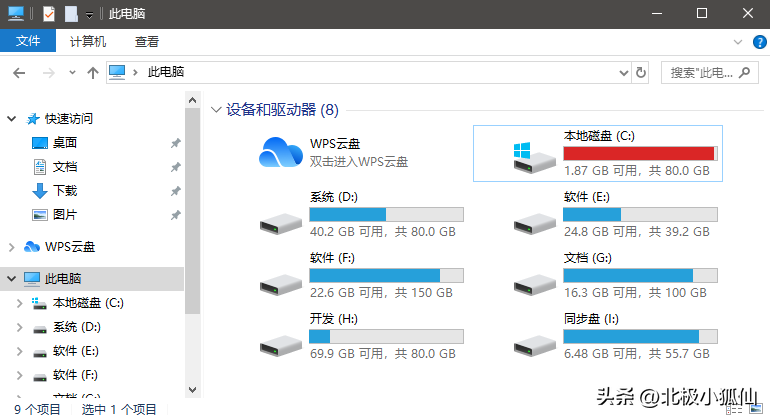770x419 pixels.
Task: Select the 文档 (G:) drive icon
Action: pos(534,284)
